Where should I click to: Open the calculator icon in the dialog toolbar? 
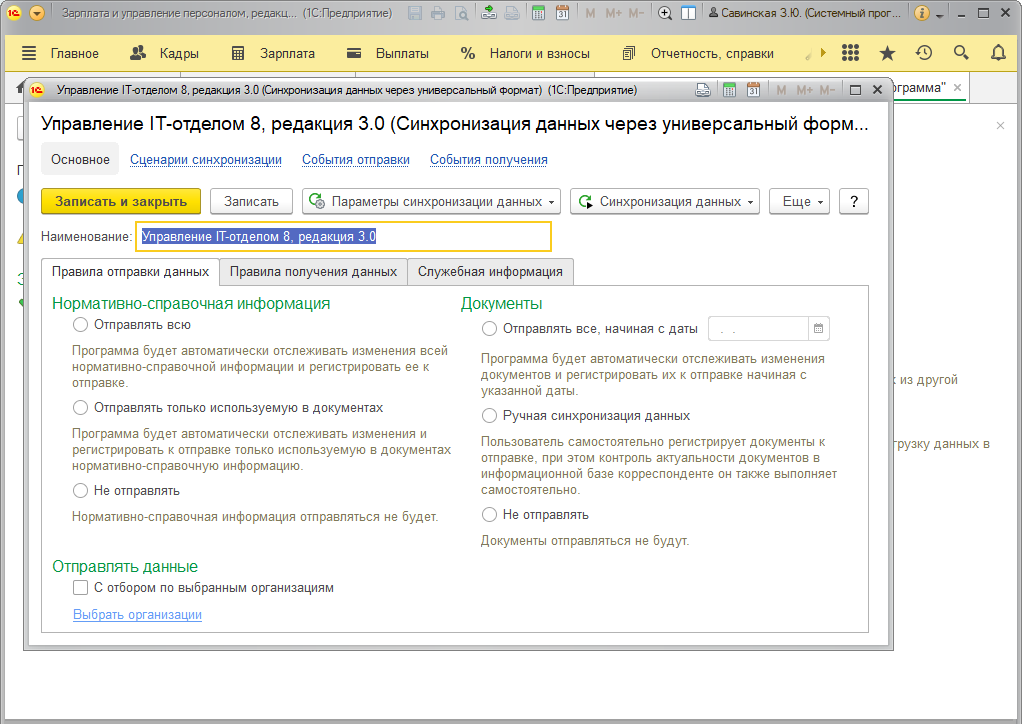click(730, 89)
